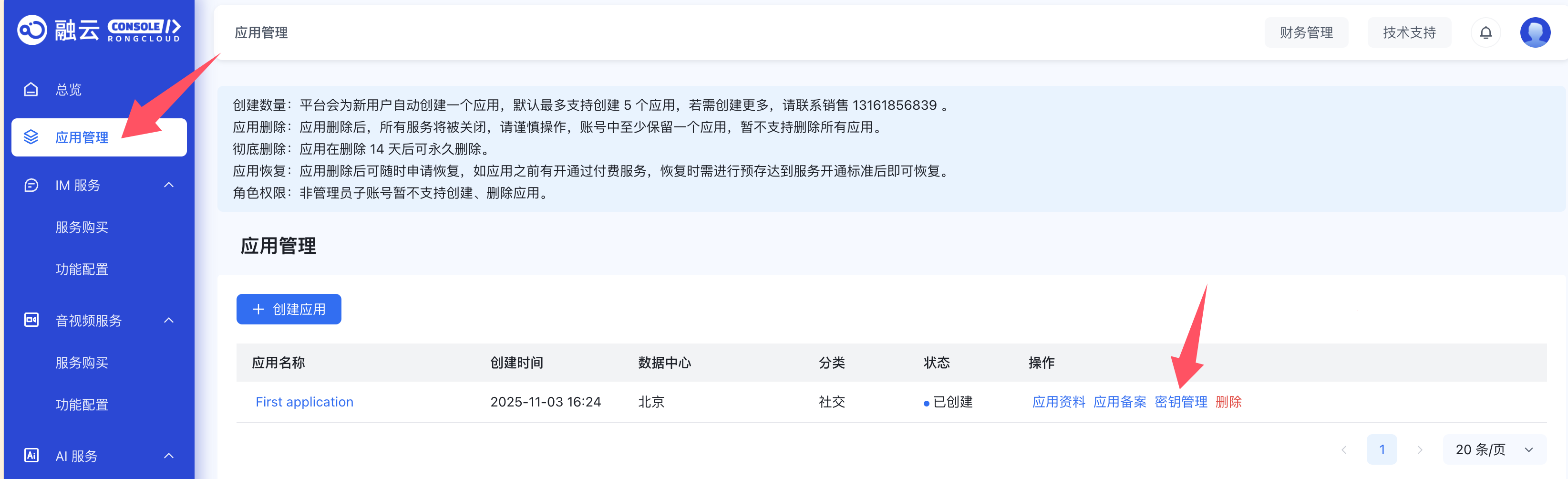Click the red 删除 link
The image size is (1568, 479).
[x=1228, y=402]
